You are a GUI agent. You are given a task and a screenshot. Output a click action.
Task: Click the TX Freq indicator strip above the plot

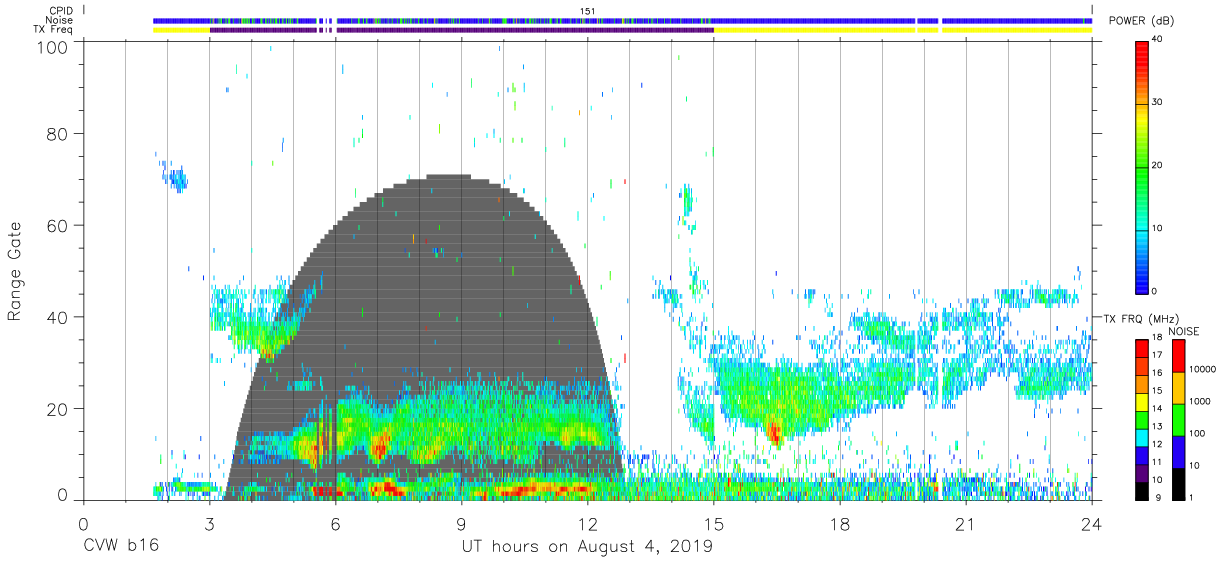click(x=622, y=30)
